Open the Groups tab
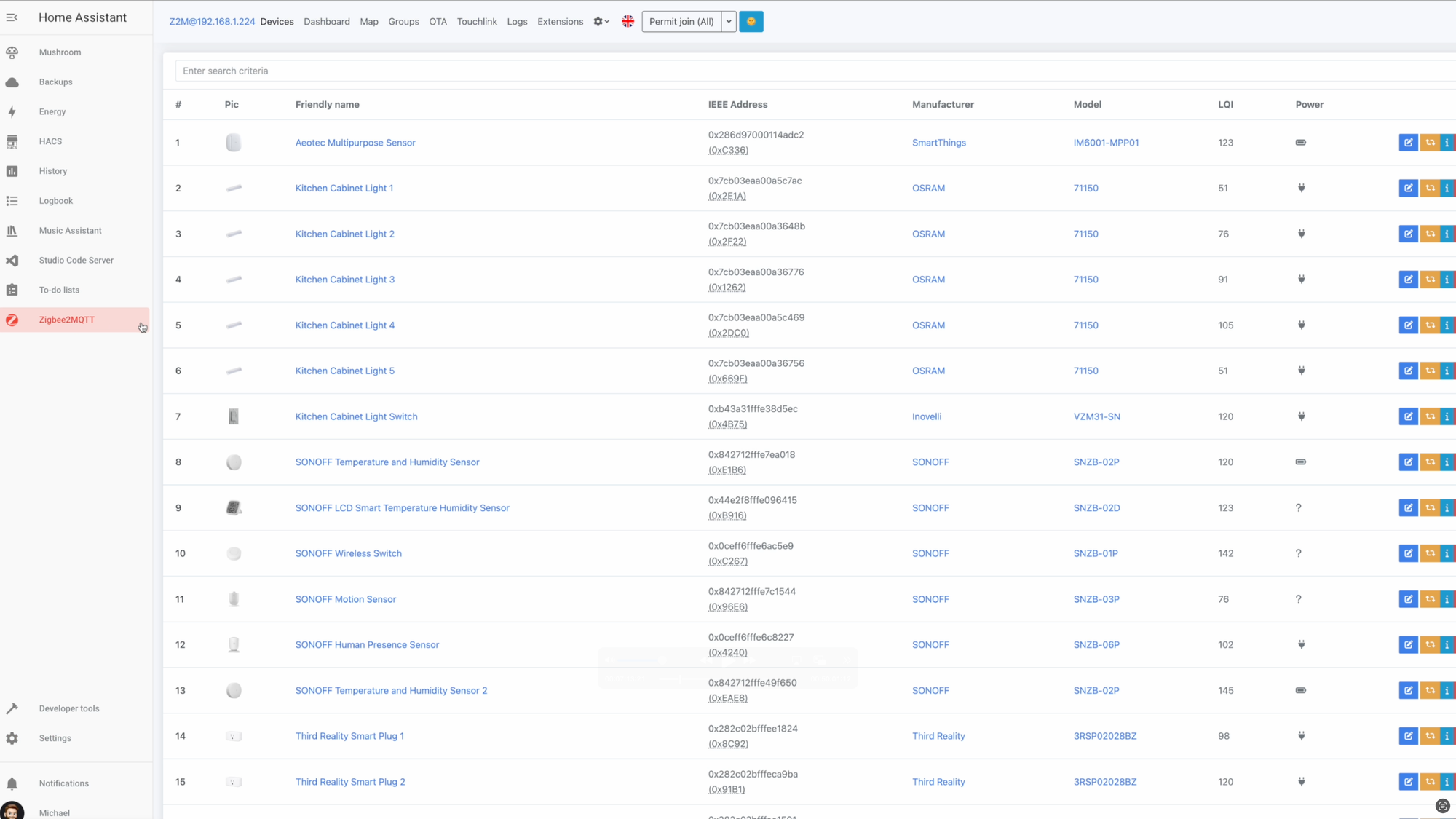 click(403, 22)
